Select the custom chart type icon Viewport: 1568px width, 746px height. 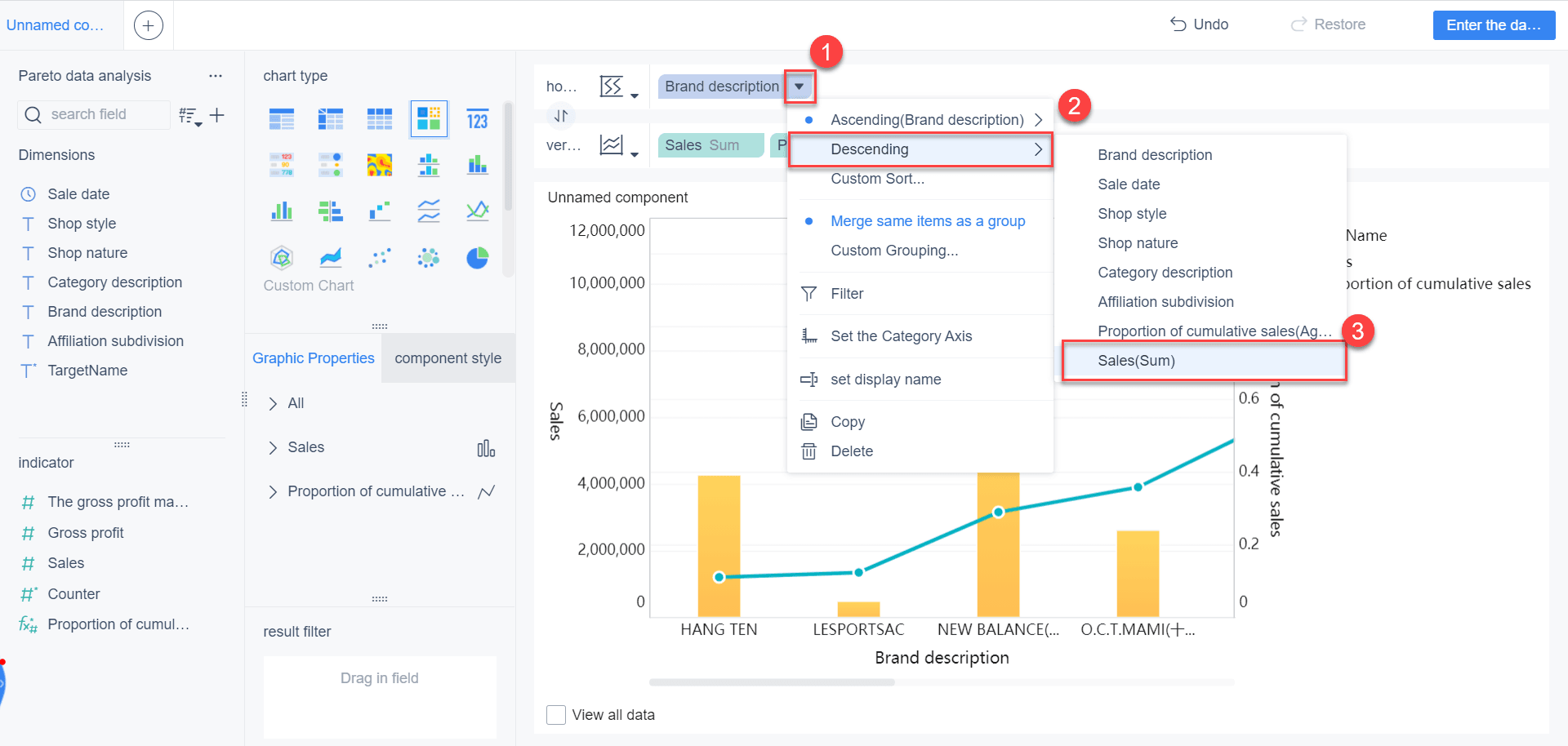click(429, 119)
